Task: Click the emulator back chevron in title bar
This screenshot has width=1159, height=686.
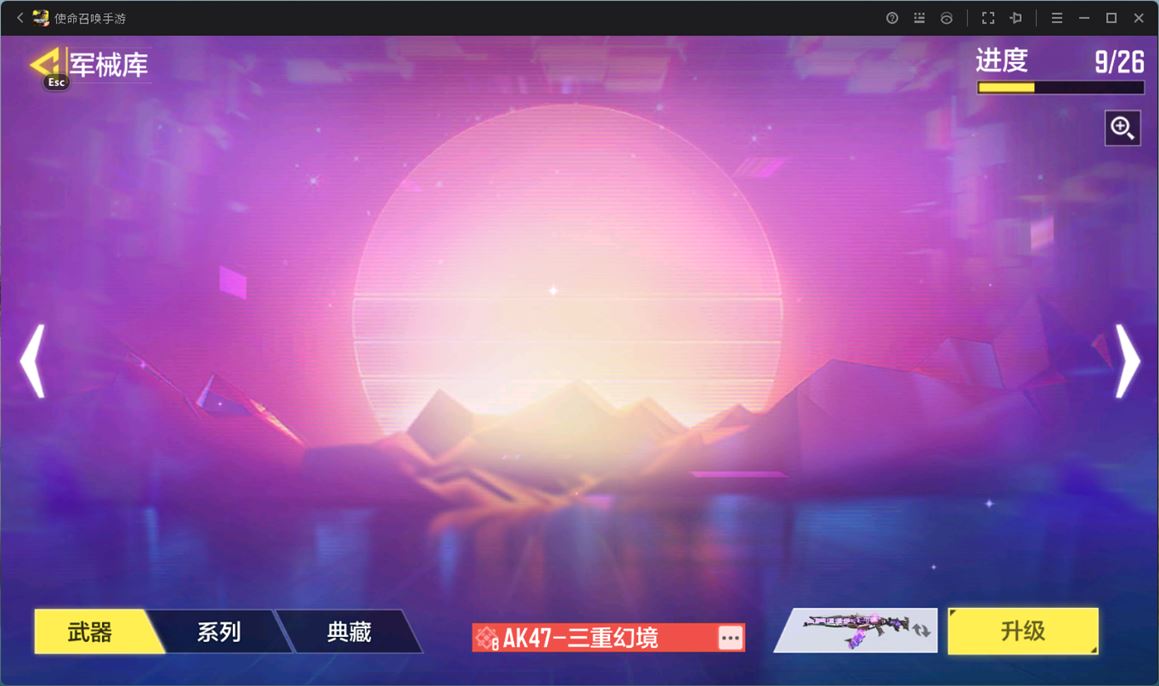Action: (20, 18)
